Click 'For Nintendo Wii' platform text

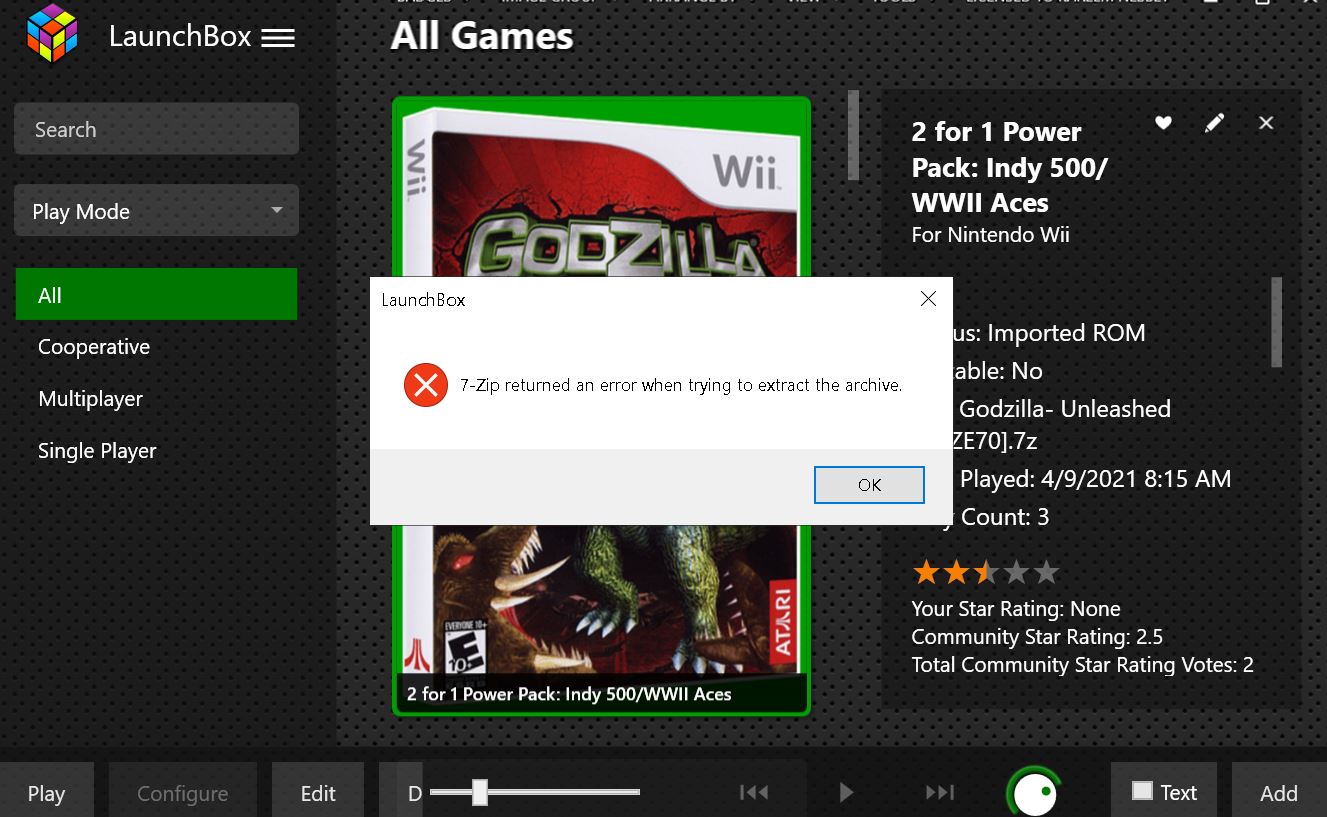pos(990,235)
